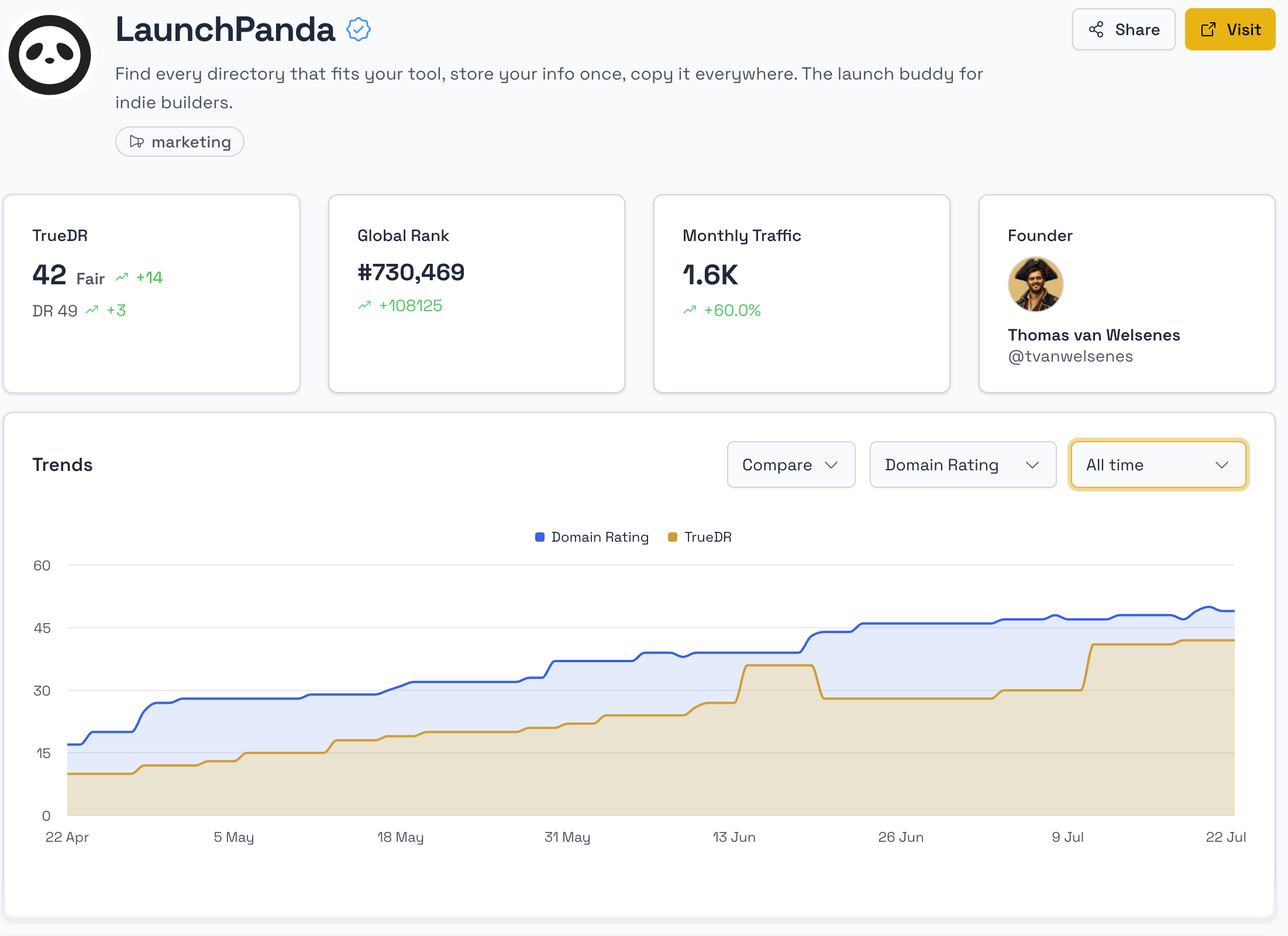Click the 13 Jun axis label

coord(734,837)
